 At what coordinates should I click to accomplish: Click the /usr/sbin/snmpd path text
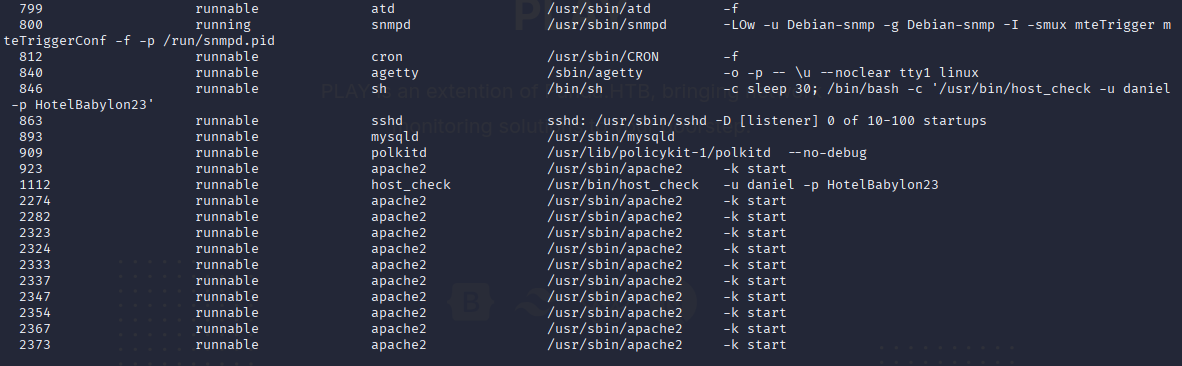[607, 25]
